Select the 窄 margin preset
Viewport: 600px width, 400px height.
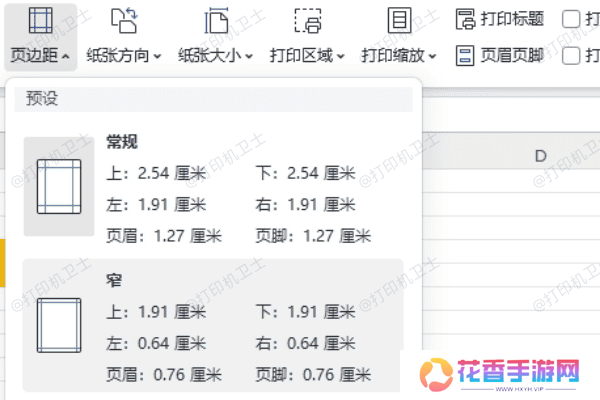(213, 325)
